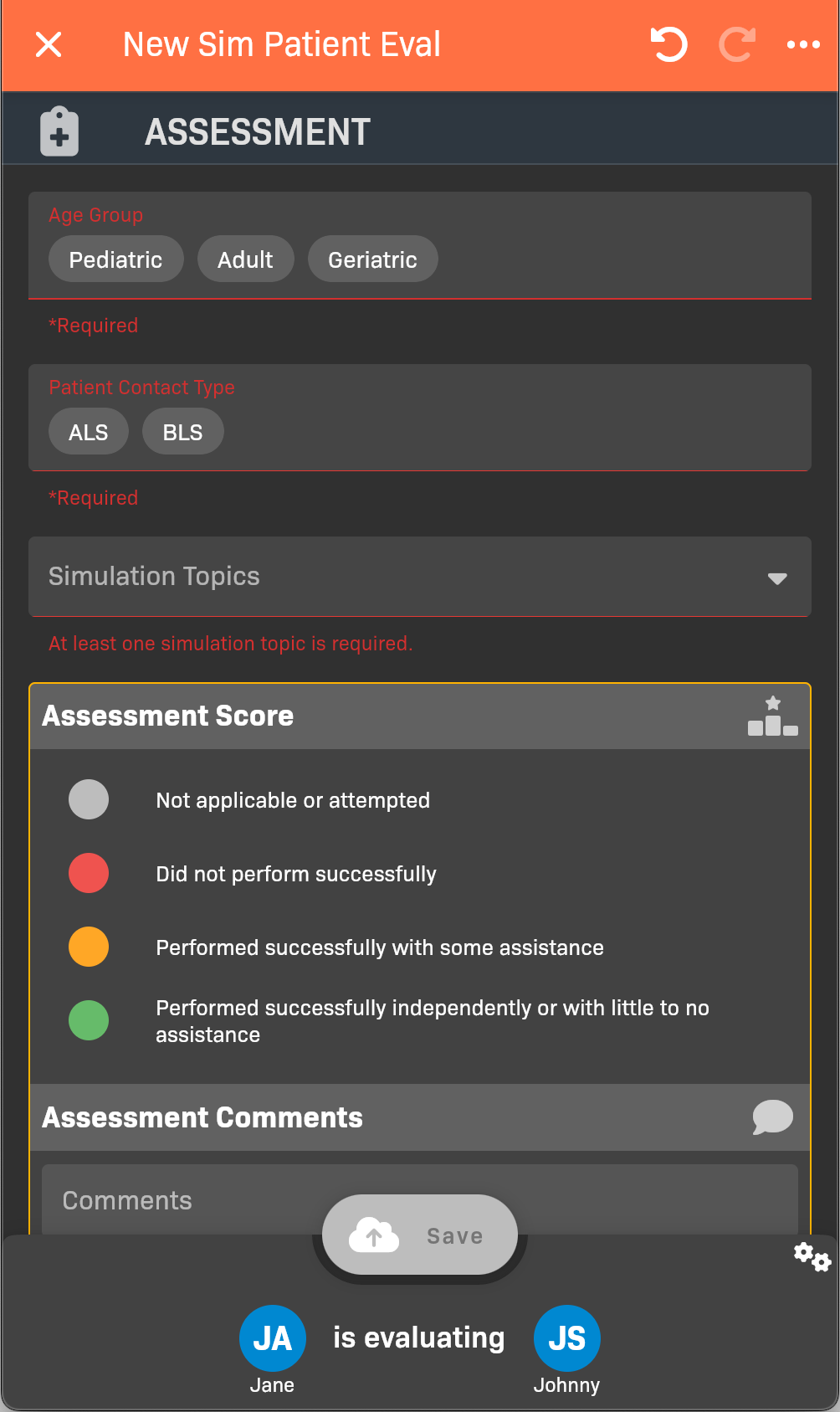Screen dimensions: 840x1412
Task: Select the green 'performed independently' score
Action: (x=89, y=1020)
